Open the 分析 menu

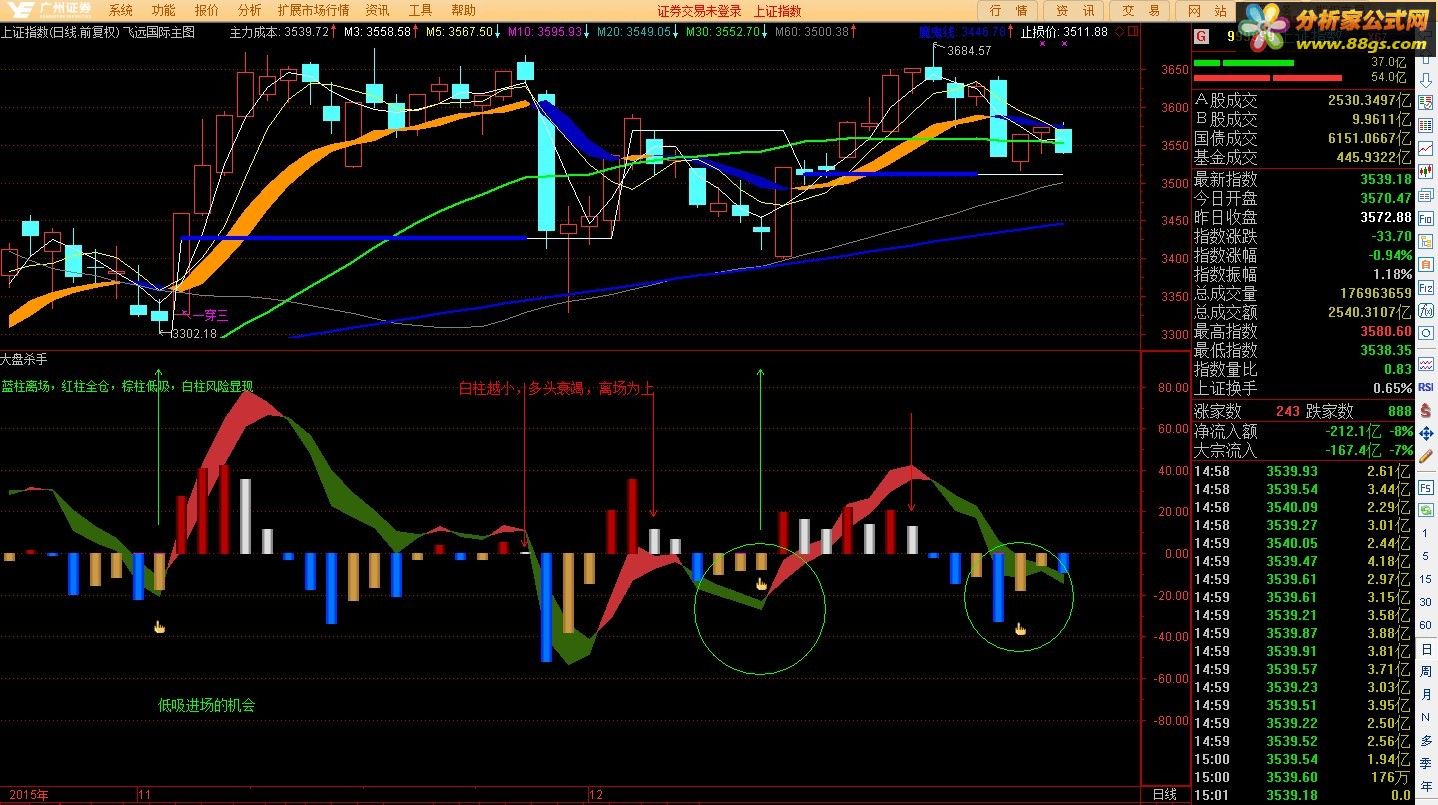point(250,10)
